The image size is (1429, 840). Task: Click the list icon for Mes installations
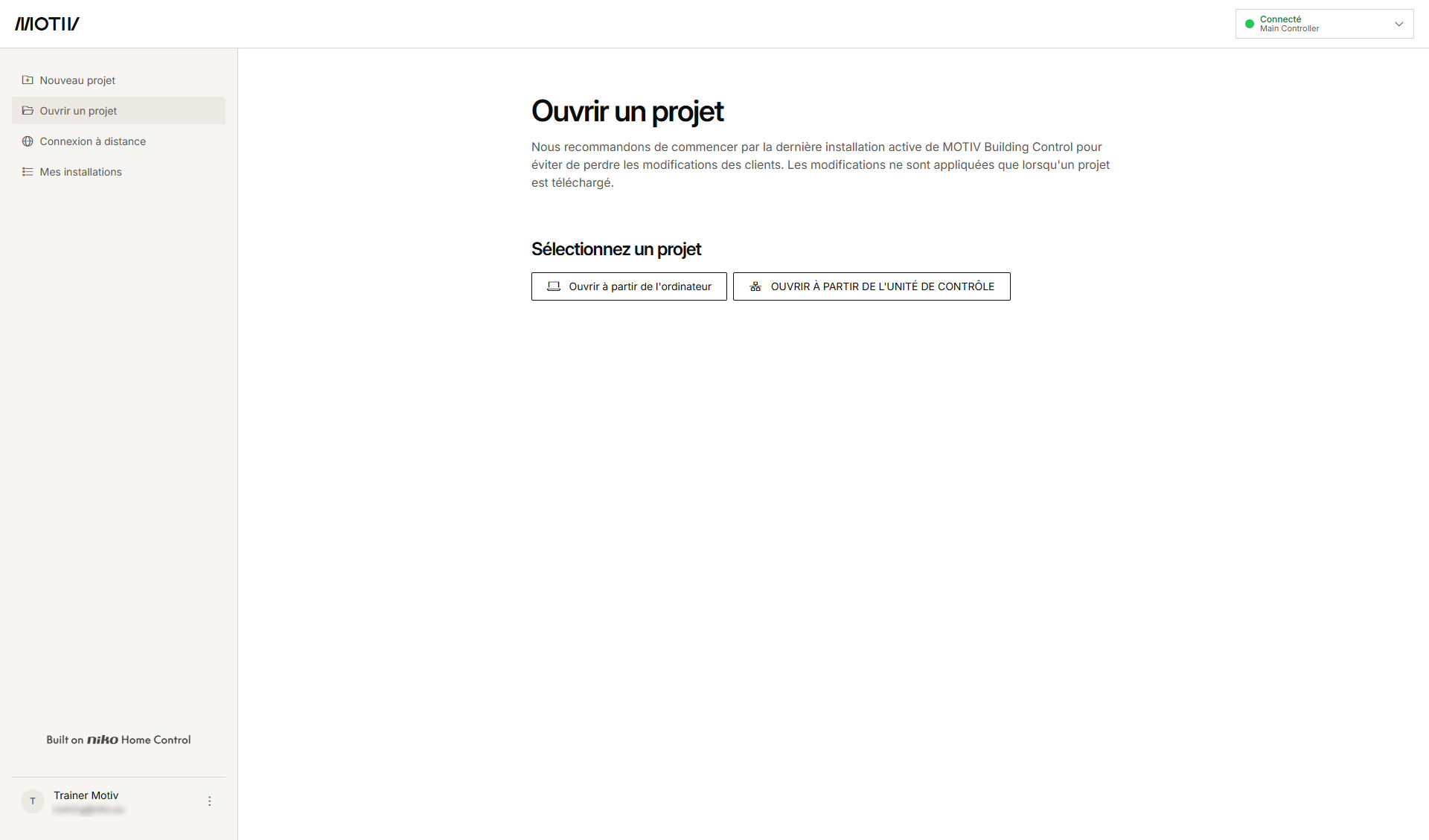[x=28, y=172]
